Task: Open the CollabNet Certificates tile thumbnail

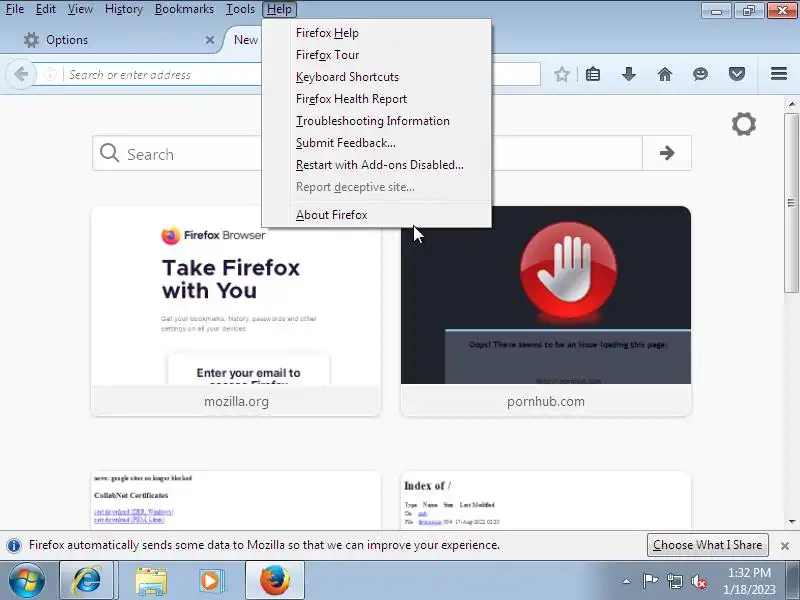Action: coord(236,501)
